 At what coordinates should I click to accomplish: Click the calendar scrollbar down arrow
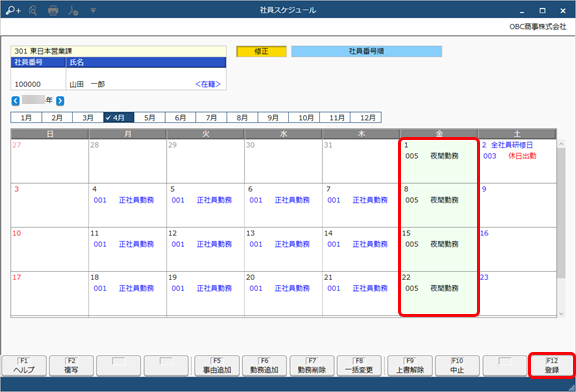tap(561, 314)
